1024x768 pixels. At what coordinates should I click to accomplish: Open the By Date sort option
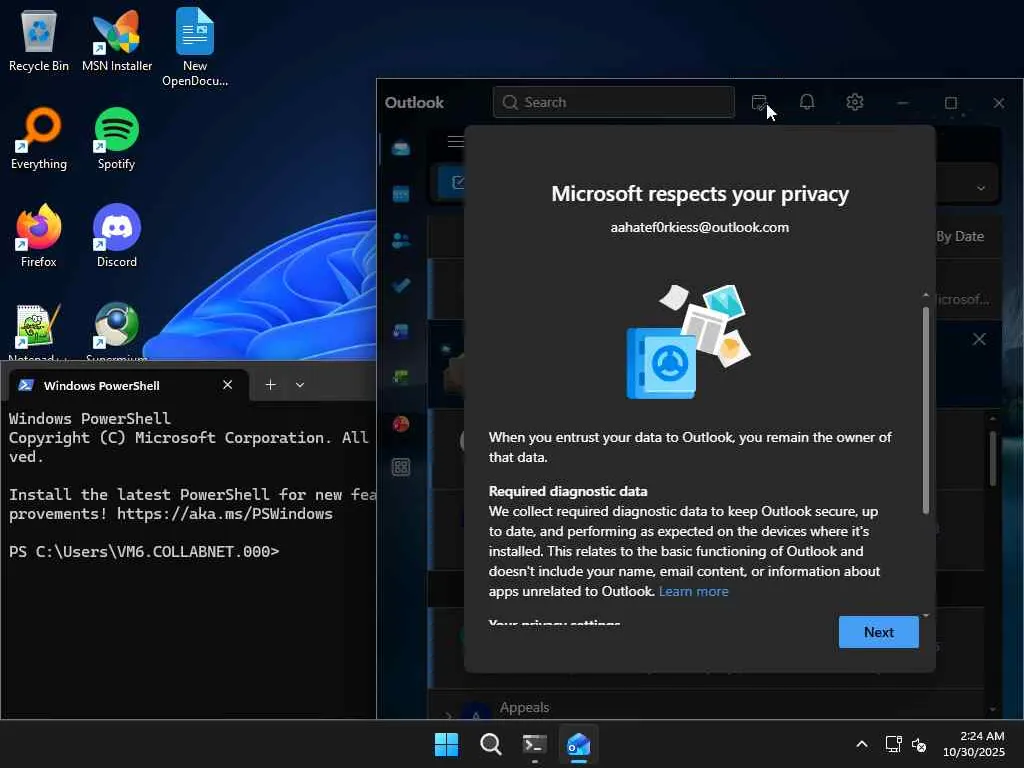coord(960,236)
